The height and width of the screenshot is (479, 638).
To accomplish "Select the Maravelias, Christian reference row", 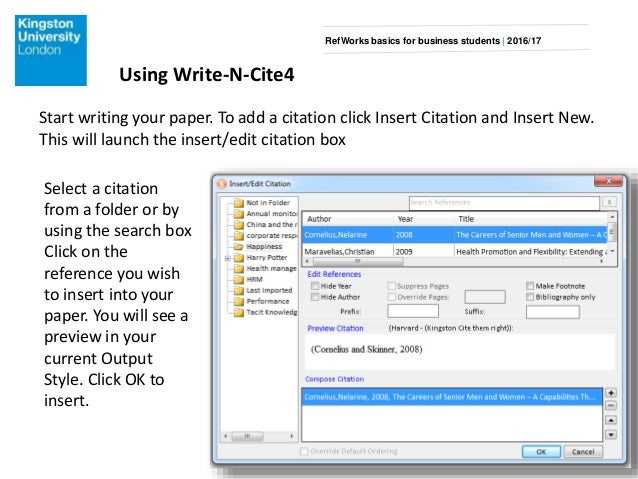I will 455,252.
